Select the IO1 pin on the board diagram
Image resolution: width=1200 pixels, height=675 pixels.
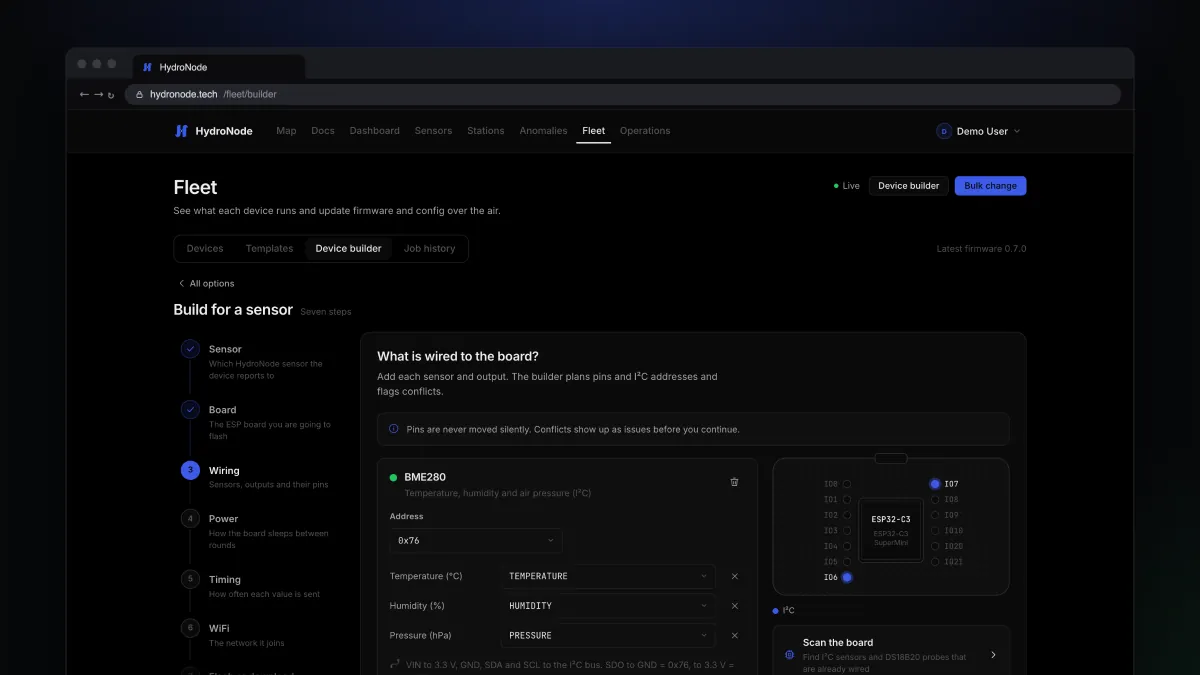(847, 500)
